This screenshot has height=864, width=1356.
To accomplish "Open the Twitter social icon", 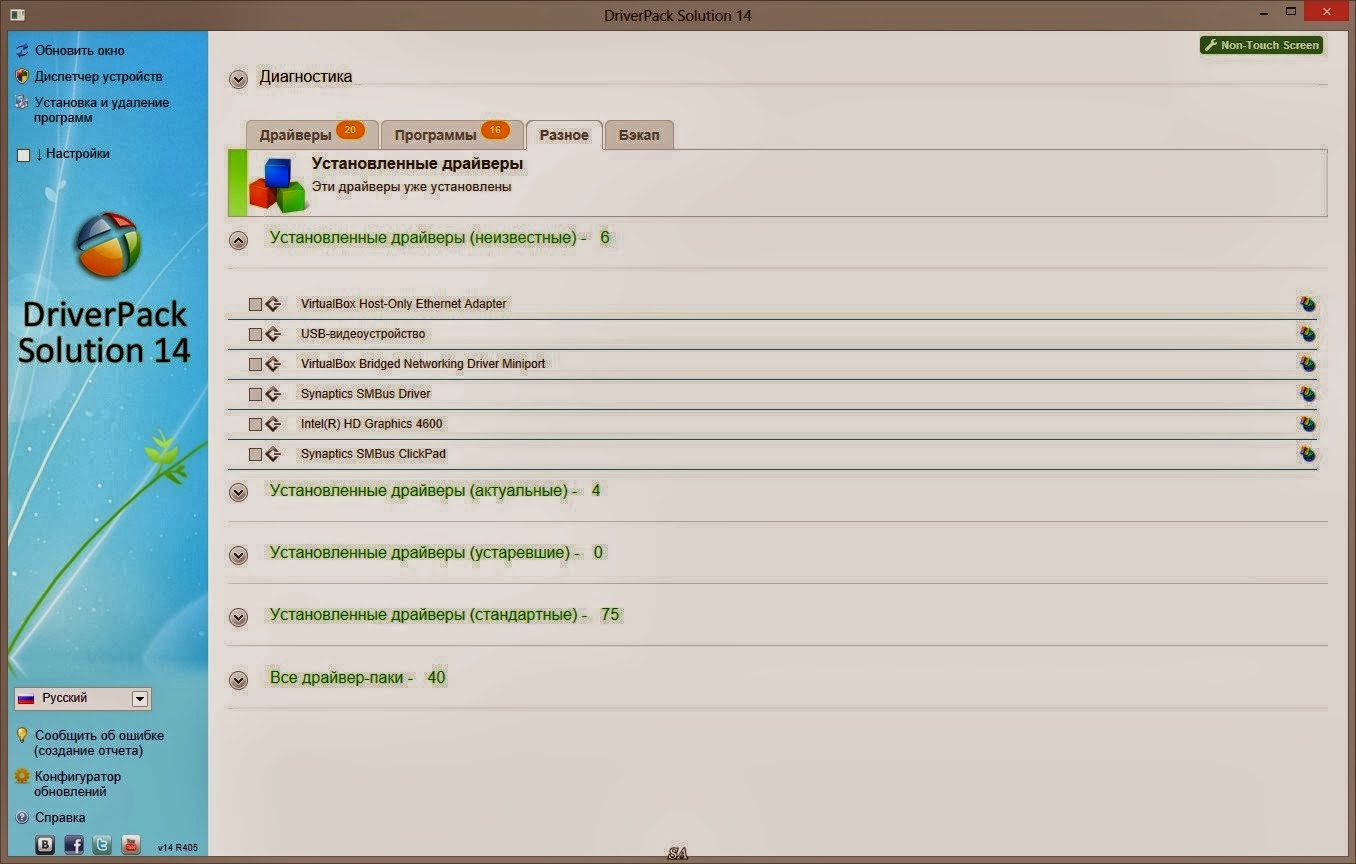I will 102,844.
